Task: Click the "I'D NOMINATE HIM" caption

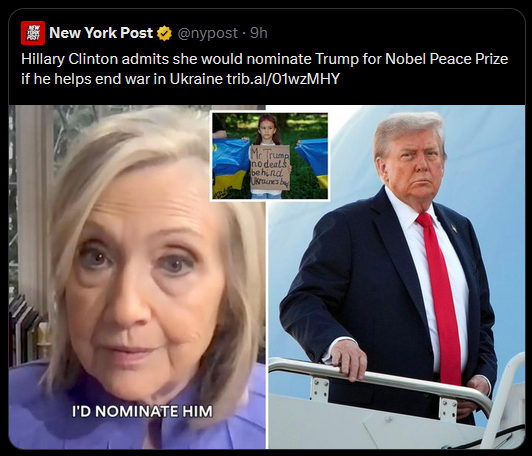Action: point(142,411)
